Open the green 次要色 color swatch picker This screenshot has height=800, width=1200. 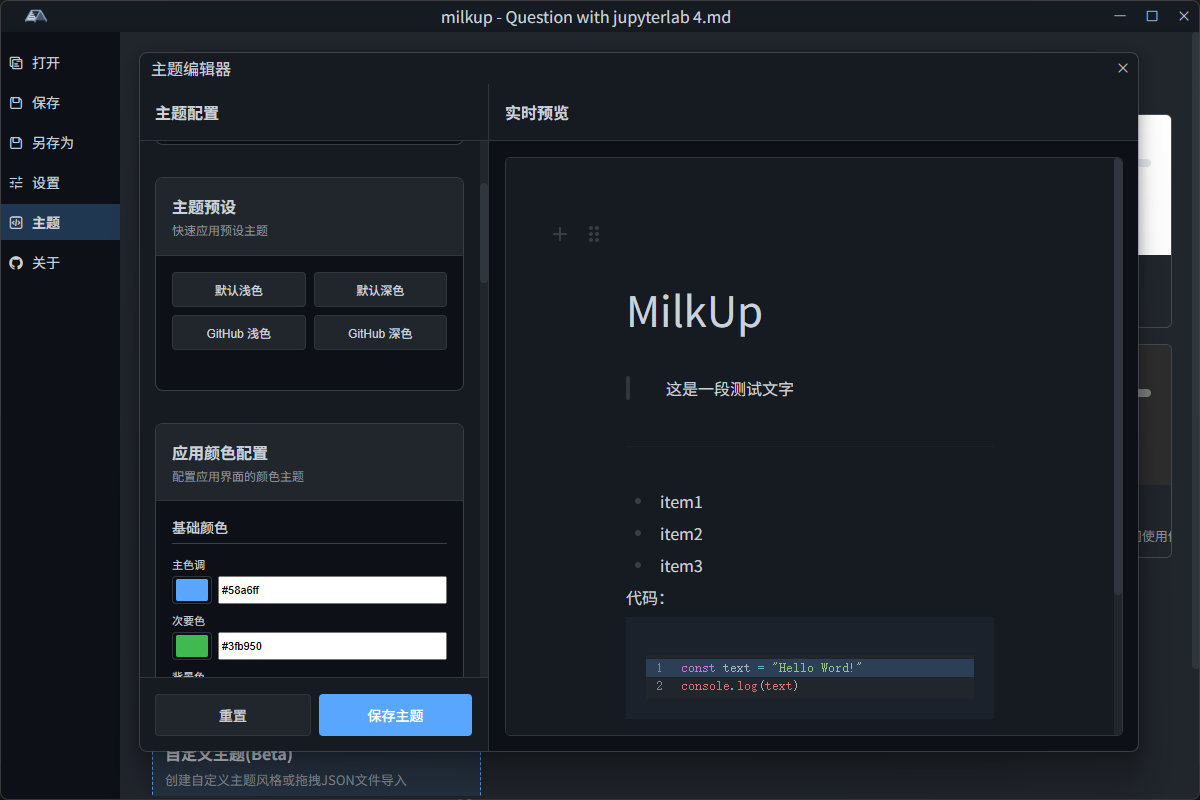[x=191, y=646]
